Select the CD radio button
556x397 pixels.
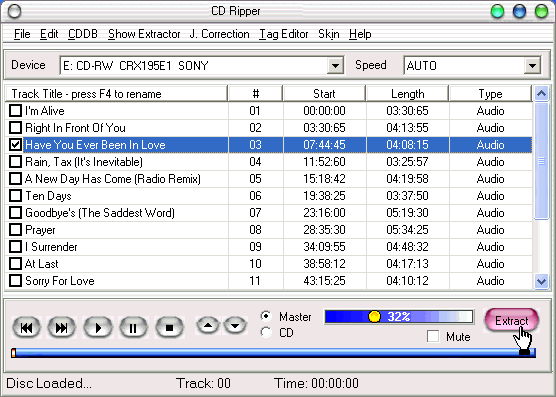tap(266, 332)
